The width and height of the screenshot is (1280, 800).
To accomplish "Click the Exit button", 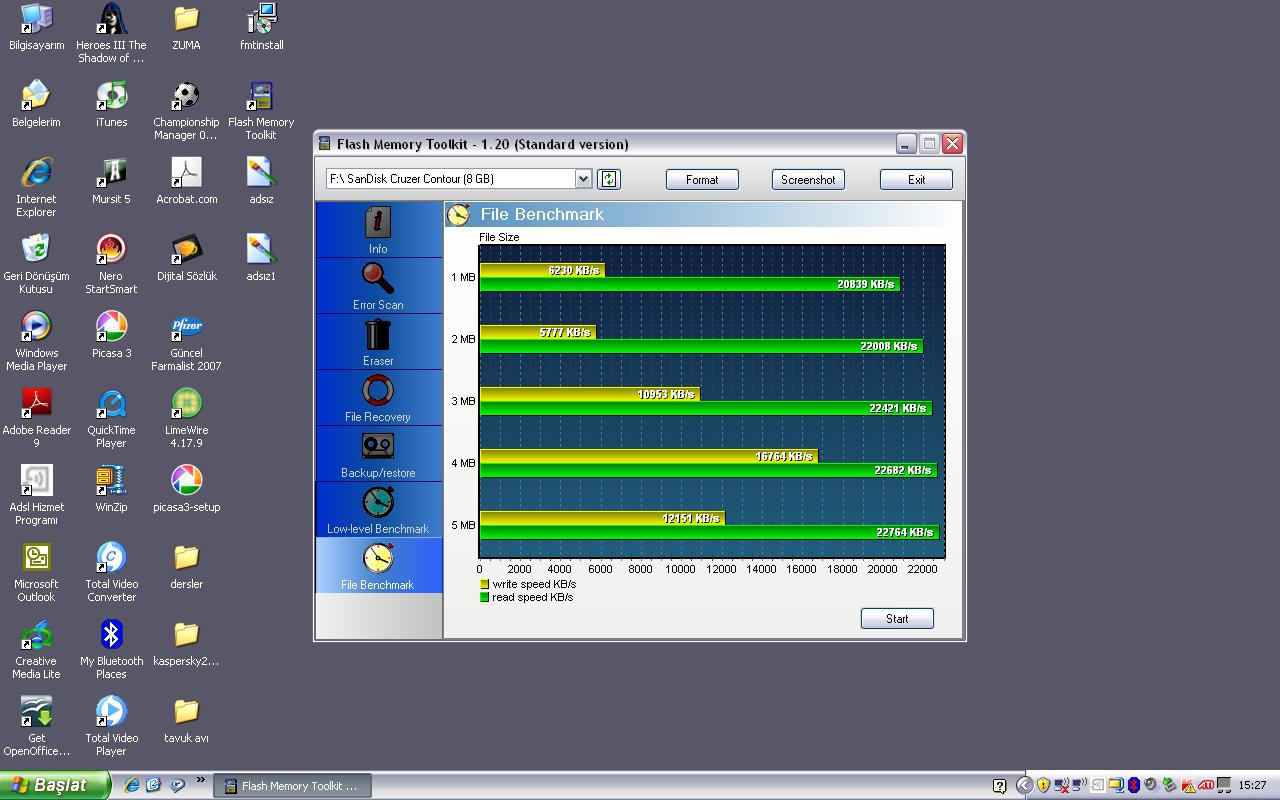I will click(x=916, y=180).
